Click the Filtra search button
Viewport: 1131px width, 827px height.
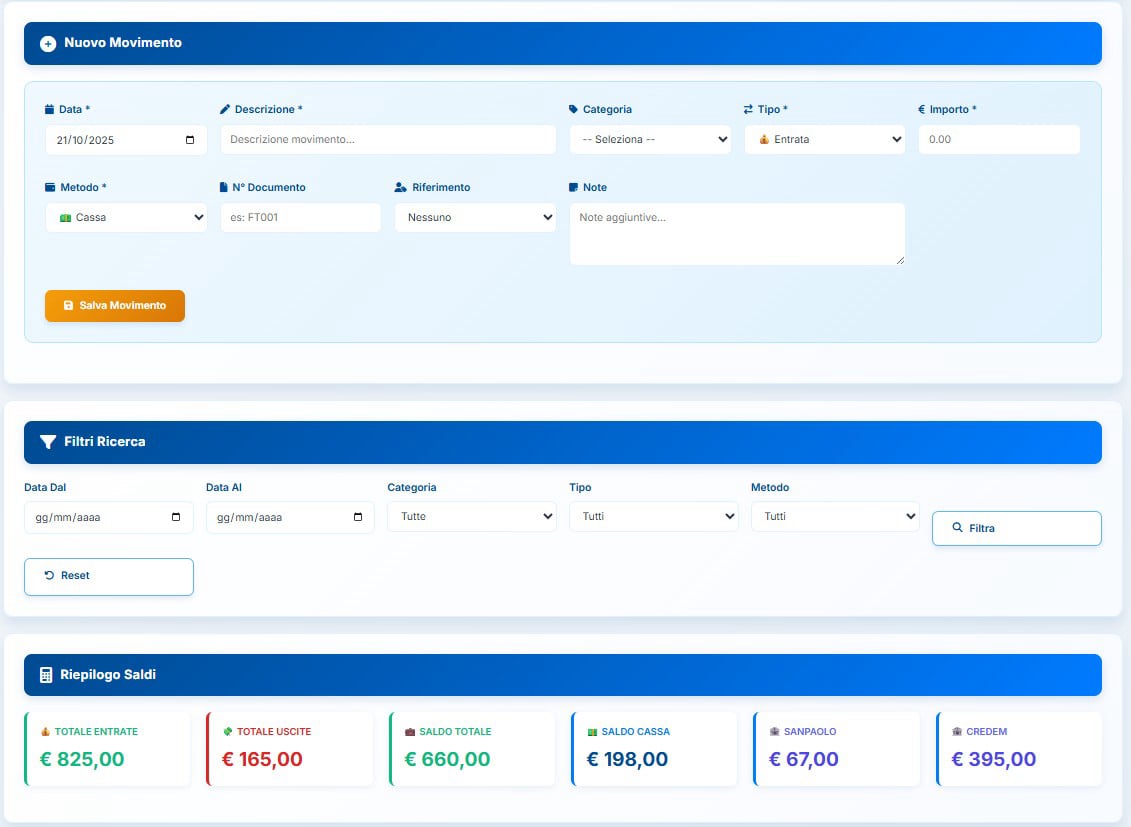tap(1016, 528)
